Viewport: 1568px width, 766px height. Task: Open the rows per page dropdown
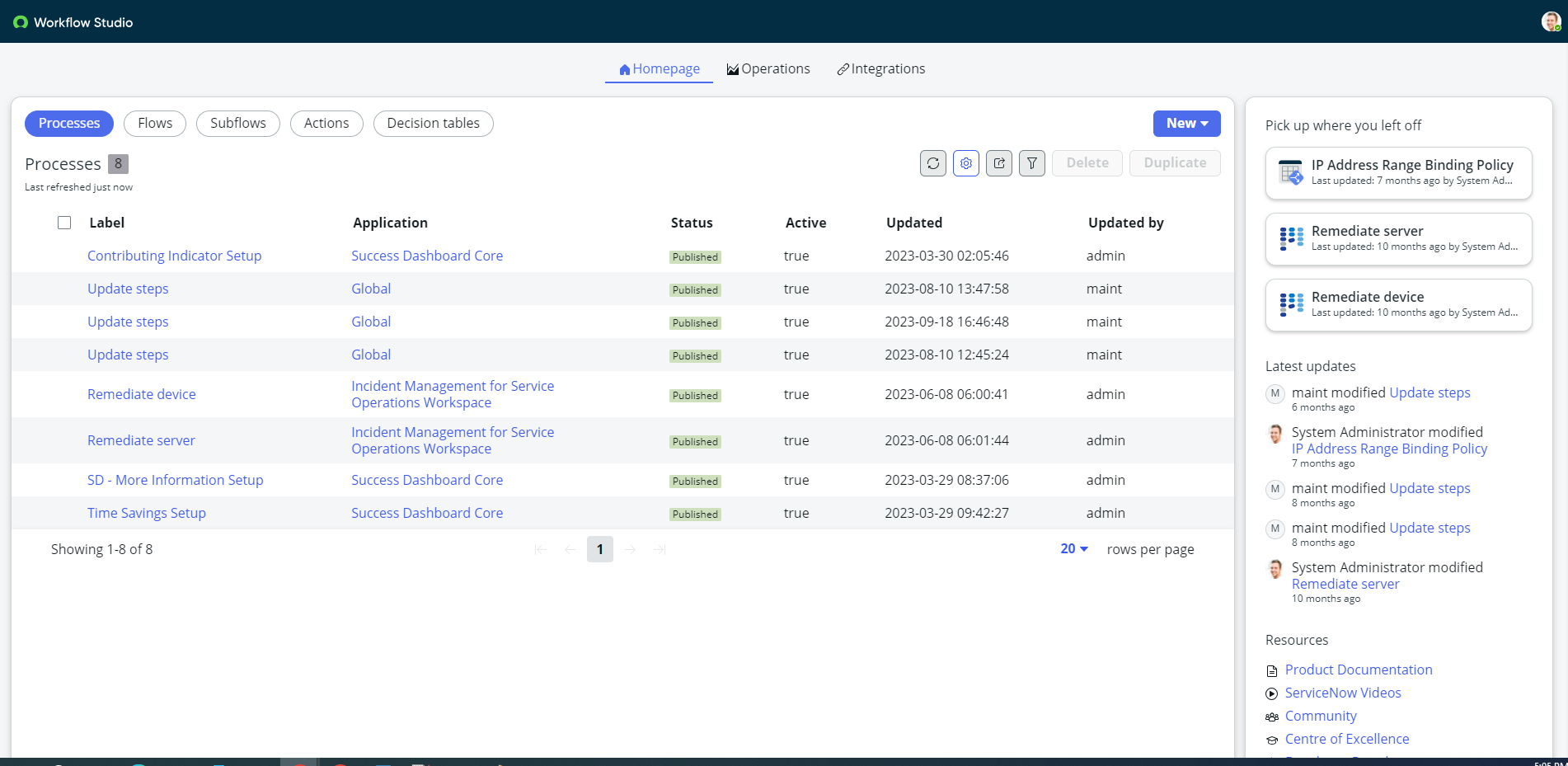tap(1074, 549)
